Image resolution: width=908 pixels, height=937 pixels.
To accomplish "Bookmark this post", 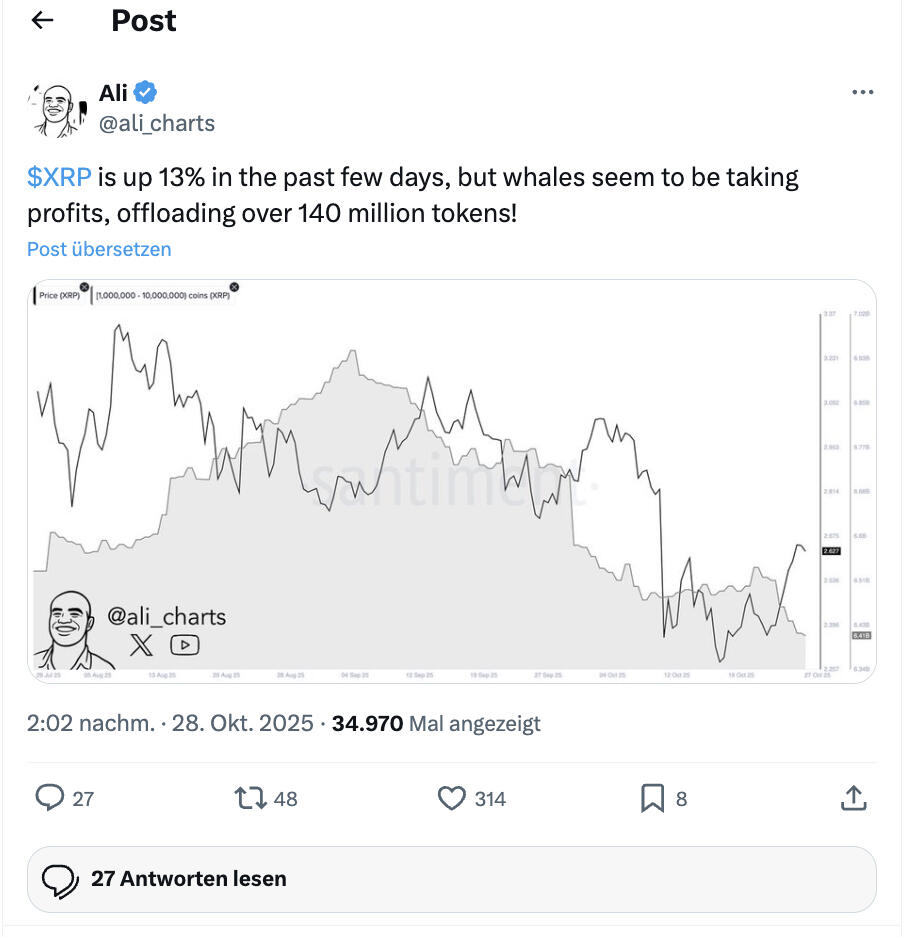I will tap(653, 799).
